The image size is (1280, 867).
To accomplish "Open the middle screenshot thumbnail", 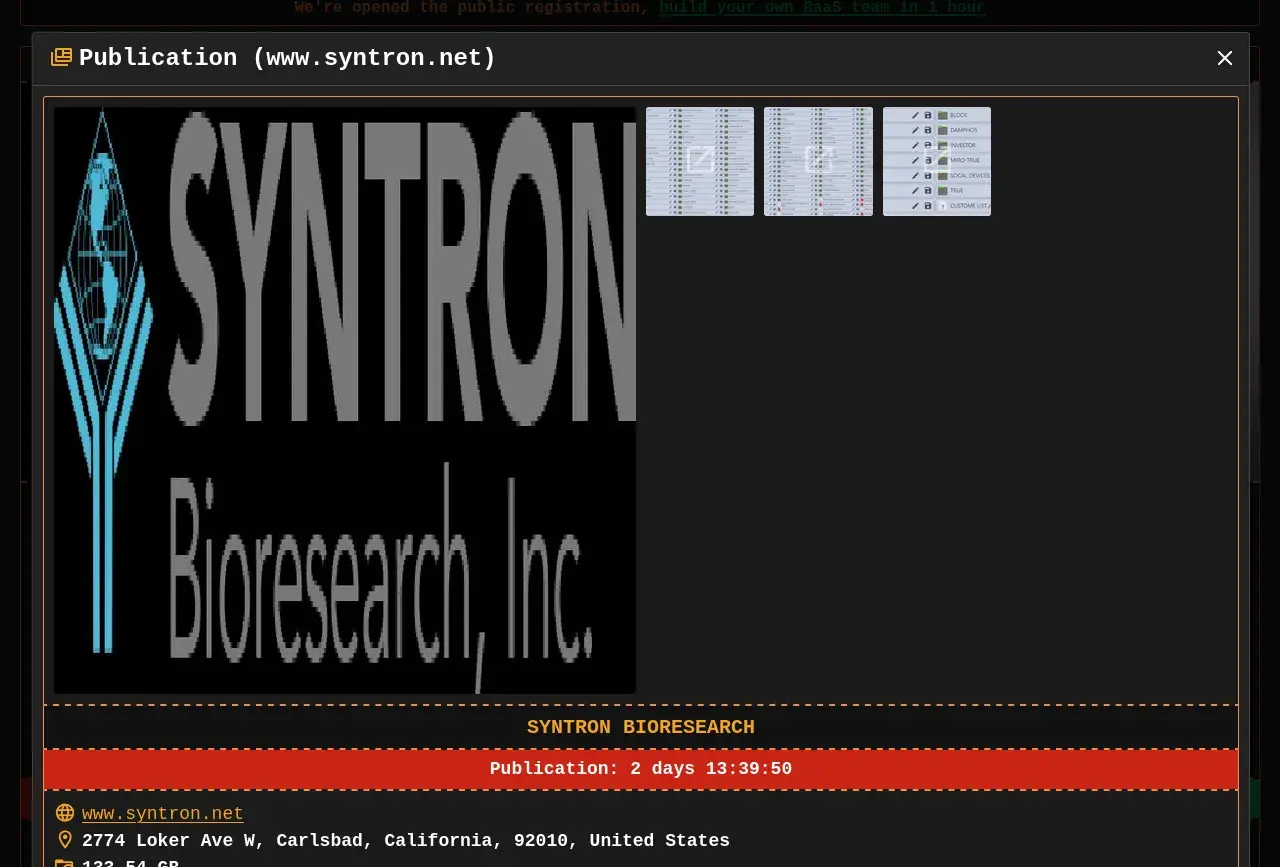I will [818, 161].
